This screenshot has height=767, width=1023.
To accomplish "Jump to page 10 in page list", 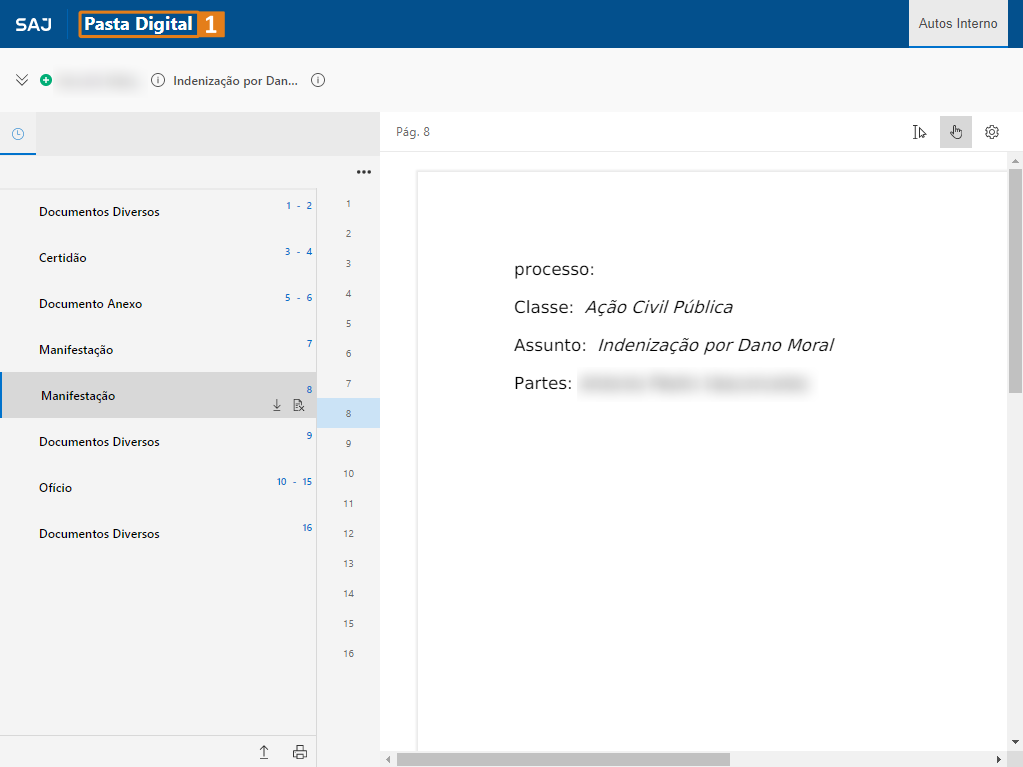I will (x=348, y=474).
